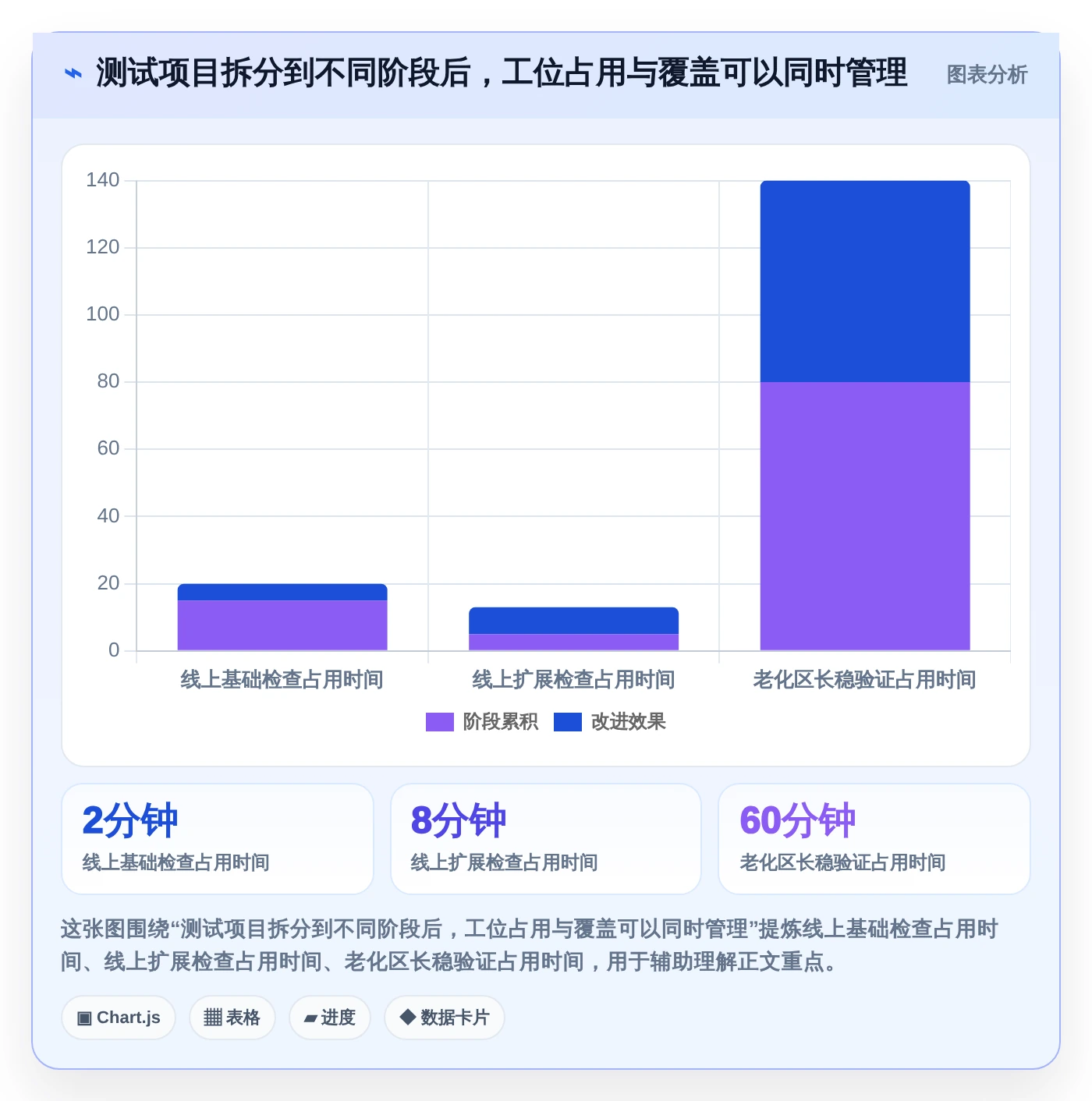Click x-axis label 线上基础检查占用时间
This screenshot has height=1101, width=1092.
coord(282,680)
